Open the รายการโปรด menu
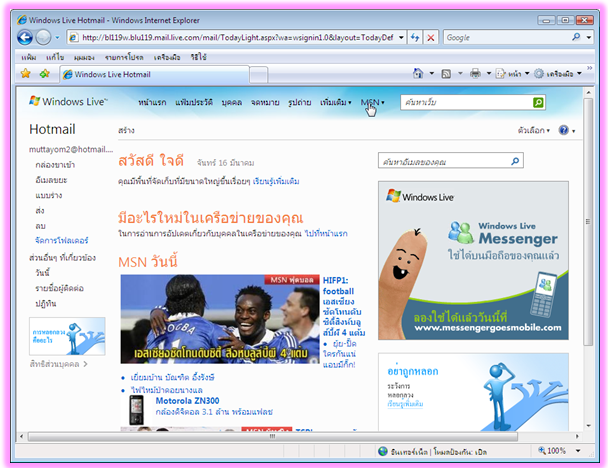This screenshot has width=608, height=468. 124,57
